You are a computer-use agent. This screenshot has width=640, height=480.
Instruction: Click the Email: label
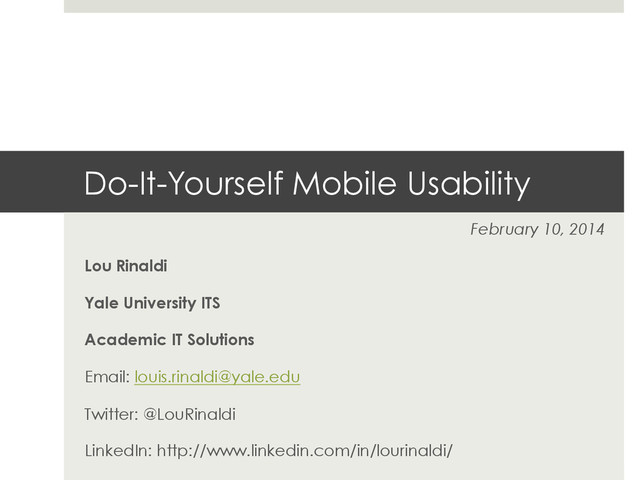107,377
